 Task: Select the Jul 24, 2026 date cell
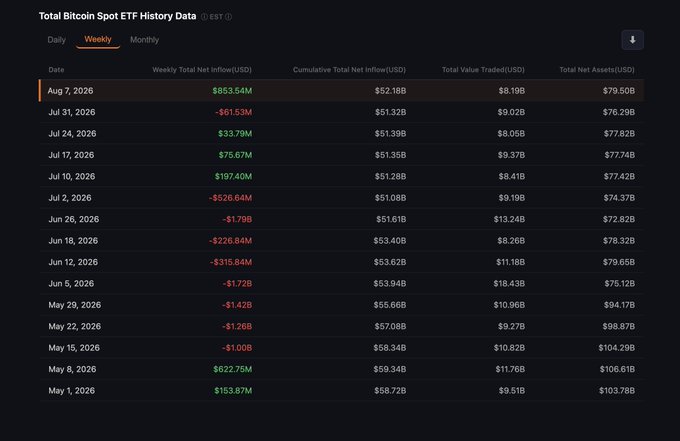[72, 134]
